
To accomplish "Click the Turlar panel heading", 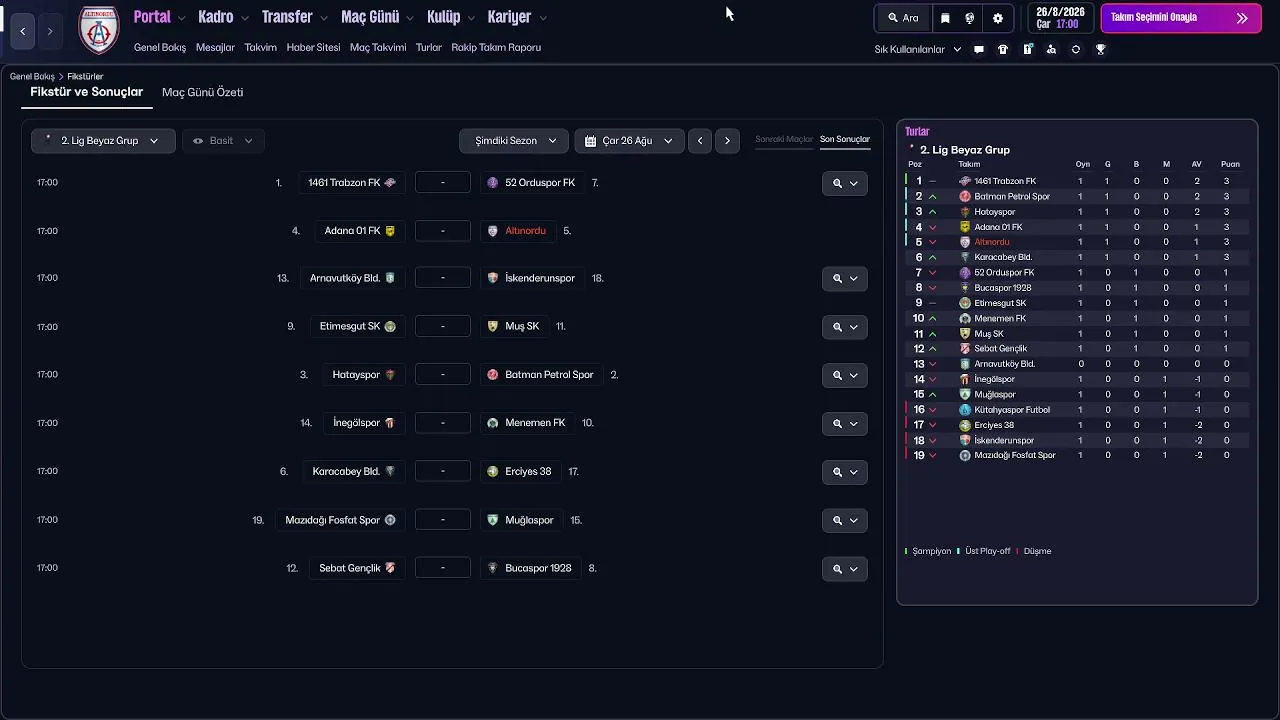I will 917,131.
